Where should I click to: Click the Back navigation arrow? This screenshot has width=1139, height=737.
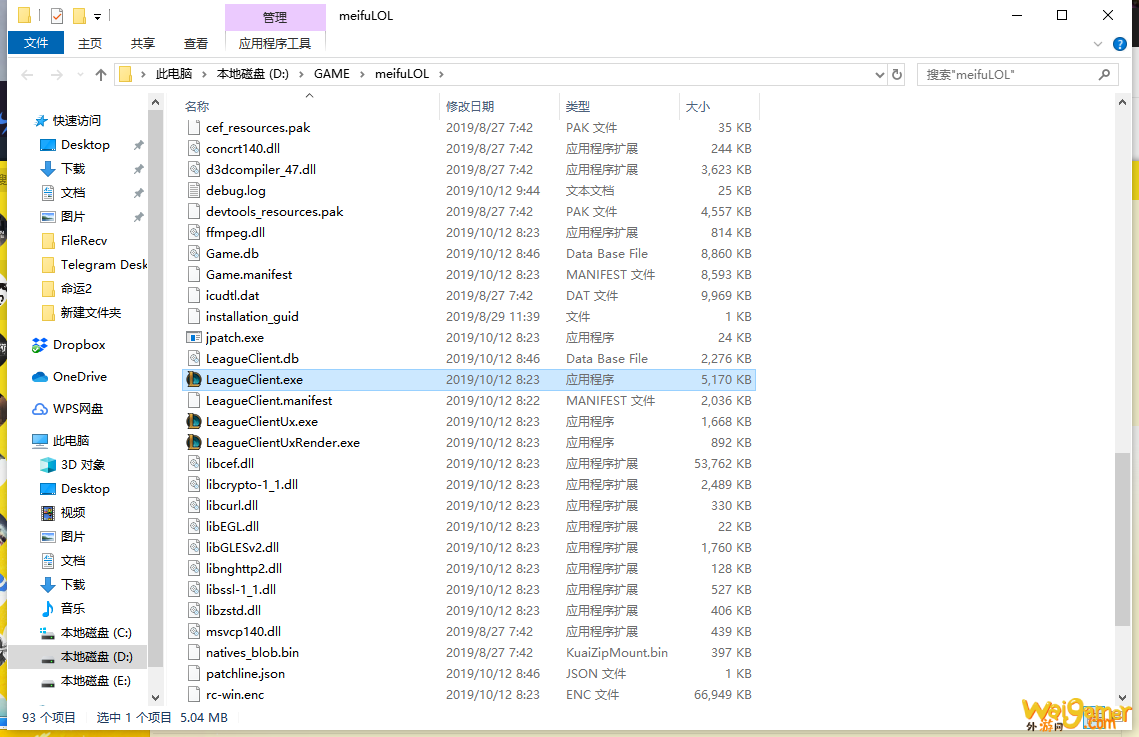(28, 74)
